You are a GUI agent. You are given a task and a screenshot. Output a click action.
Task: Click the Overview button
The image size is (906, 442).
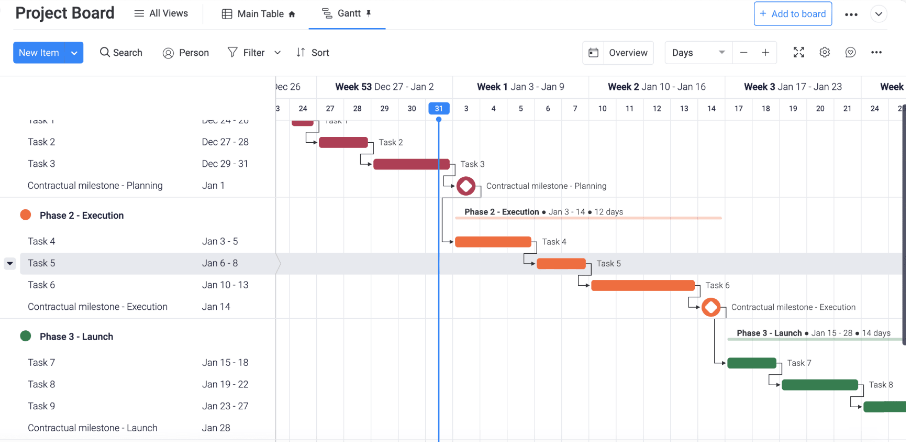(x=619, y=52)
